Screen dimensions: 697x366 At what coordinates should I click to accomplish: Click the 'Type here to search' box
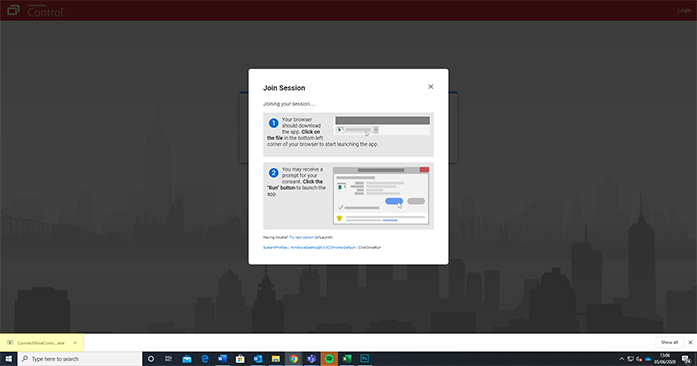(80, 359)
